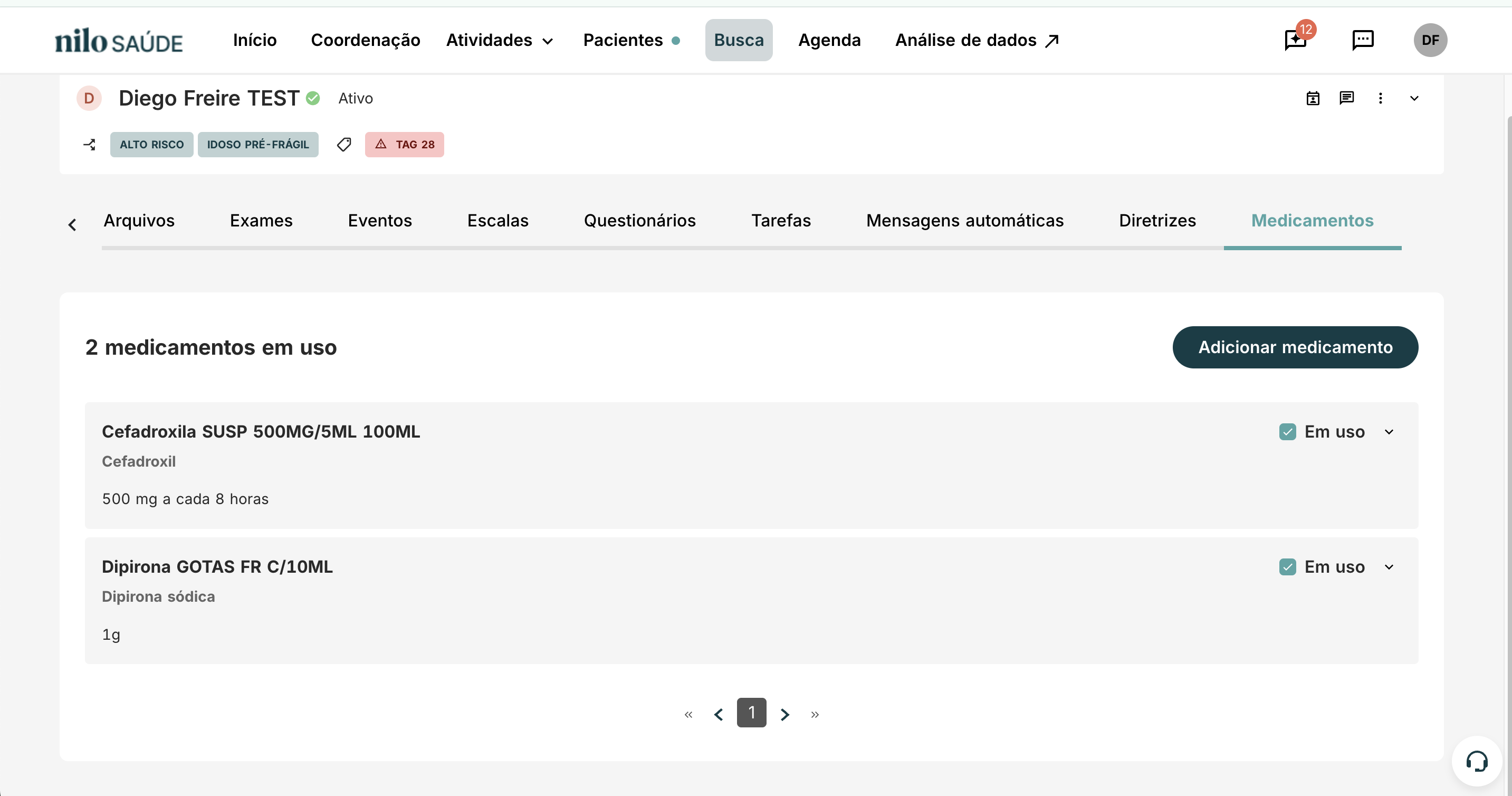1512x796 pixels.
Task: Open notifications with the badge showing 12
Action: point(1294,40)
